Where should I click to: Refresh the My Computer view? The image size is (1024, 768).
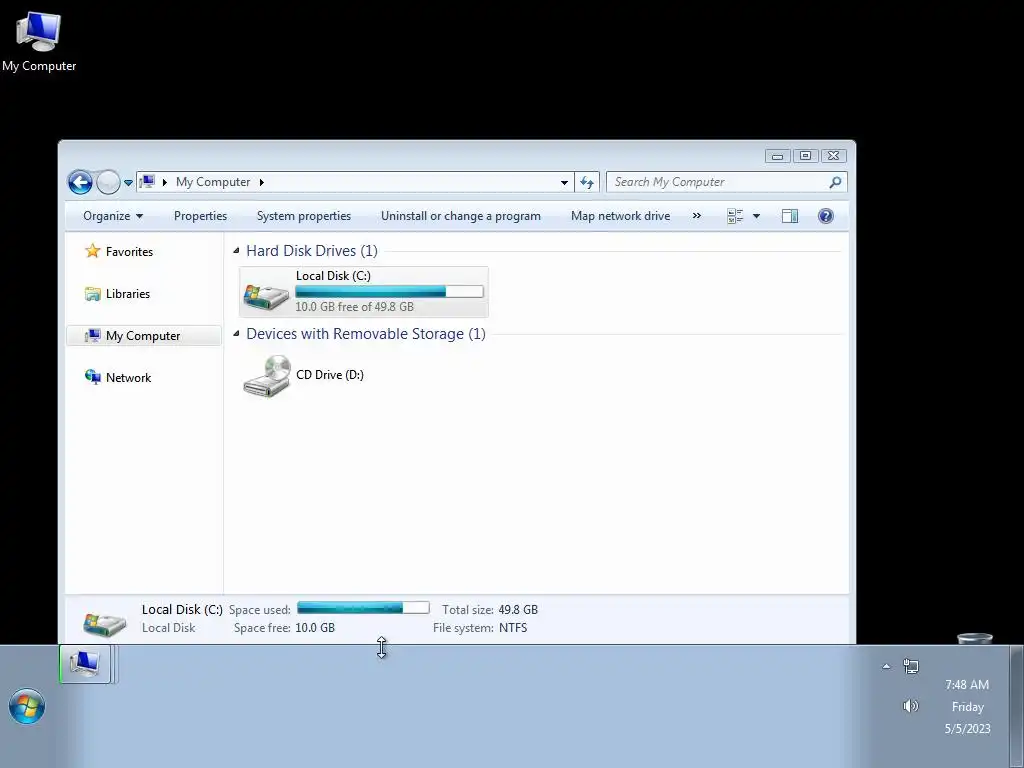click(586, 182)
